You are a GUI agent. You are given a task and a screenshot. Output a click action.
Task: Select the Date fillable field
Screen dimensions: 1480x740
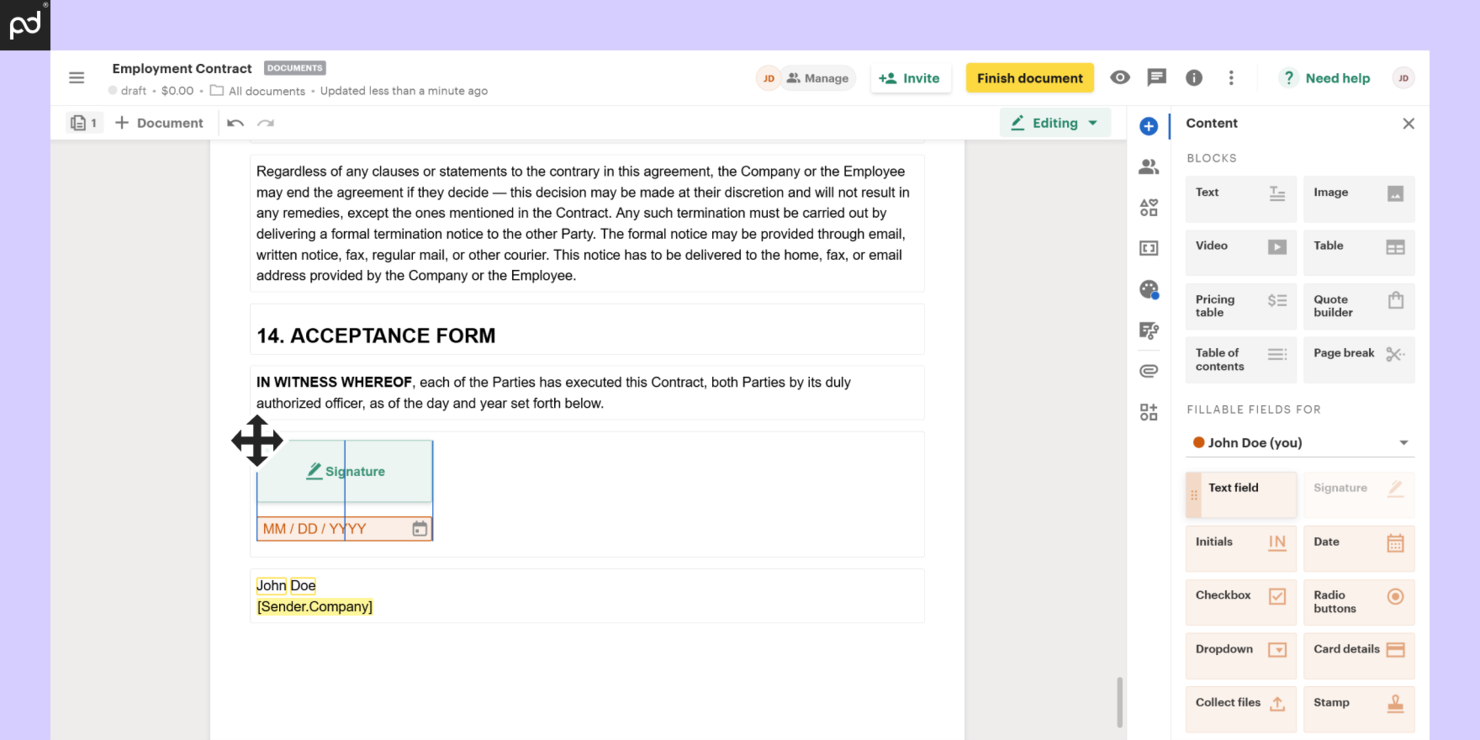pyautogui.click(x=1359, y=548)
